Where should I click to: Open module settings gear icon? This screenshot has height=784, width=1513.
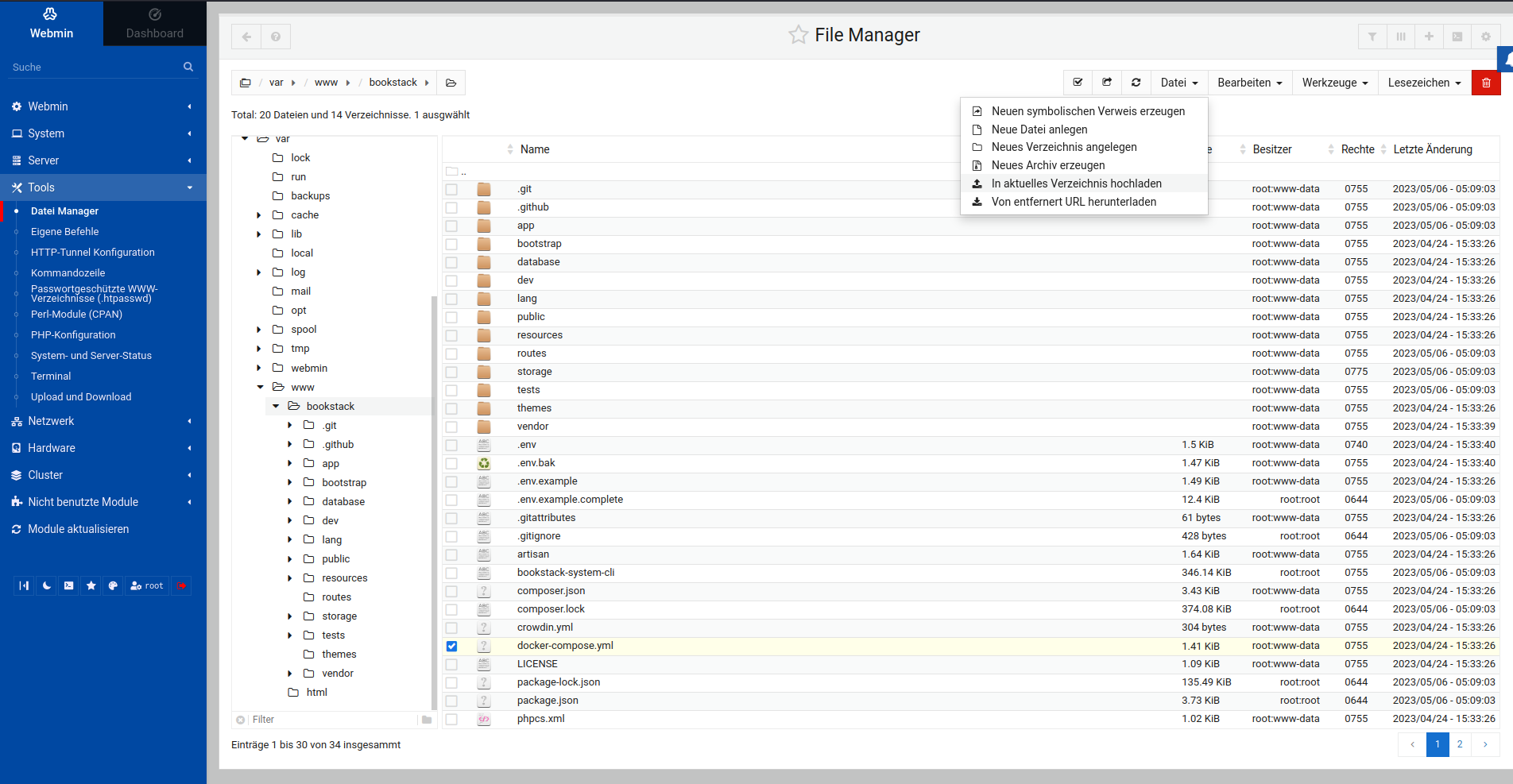(1485, 37)
